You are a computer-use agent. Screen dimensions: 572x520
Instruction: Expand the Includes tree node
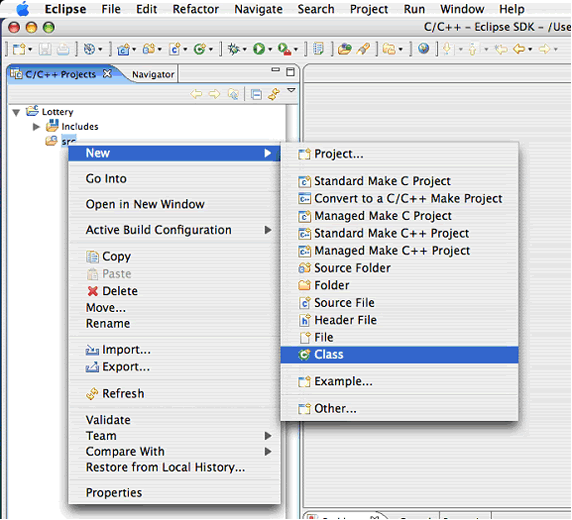(x=36, y=127)
